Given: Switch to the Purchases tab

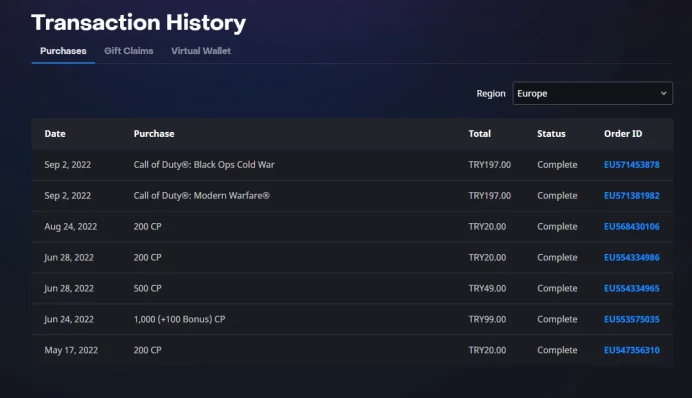Looking at the screenshot, I should coord(63,51).
